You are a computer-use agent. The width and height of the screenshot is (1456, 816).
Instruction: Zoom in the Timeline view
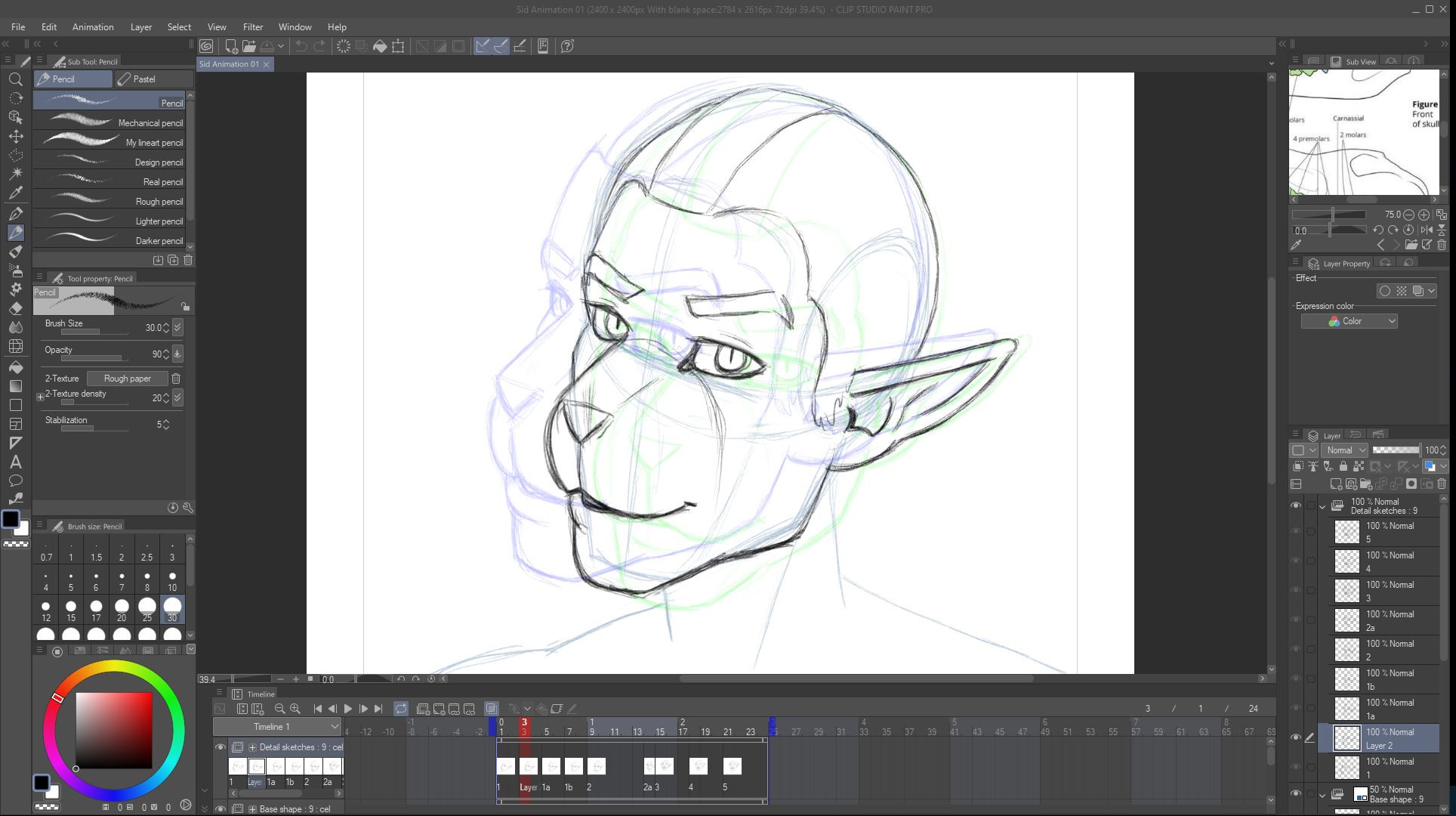(x=295, y=709)
